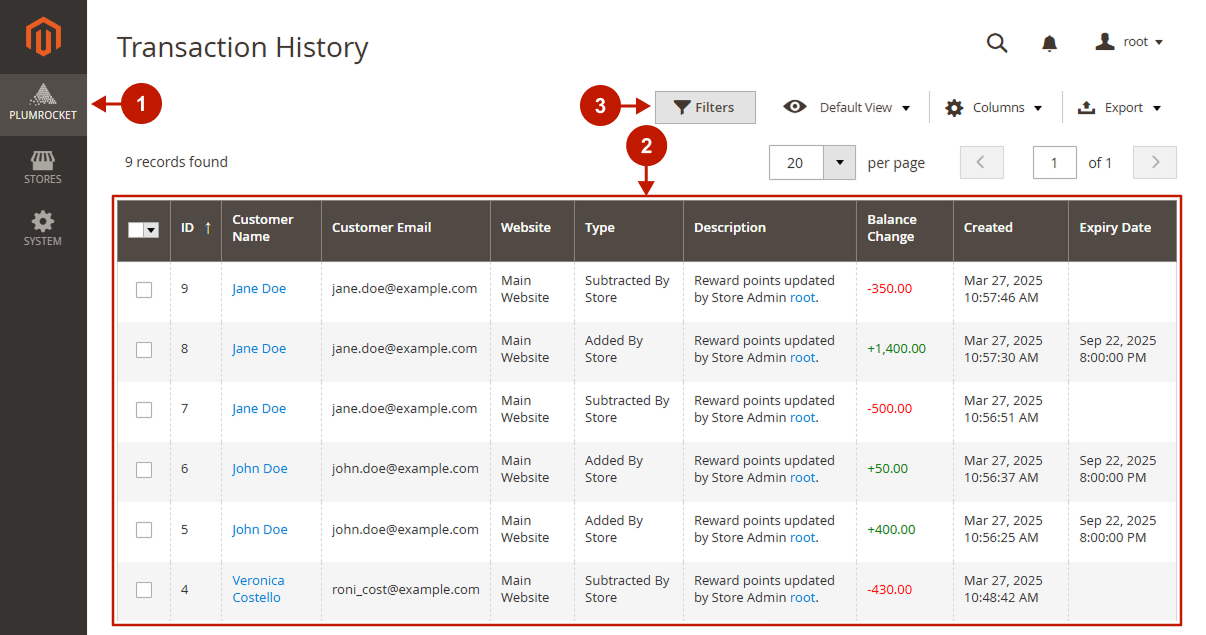Viewport: 1206px width, 635px height.
Task: Click the Filters button
Action: [705, 108]
